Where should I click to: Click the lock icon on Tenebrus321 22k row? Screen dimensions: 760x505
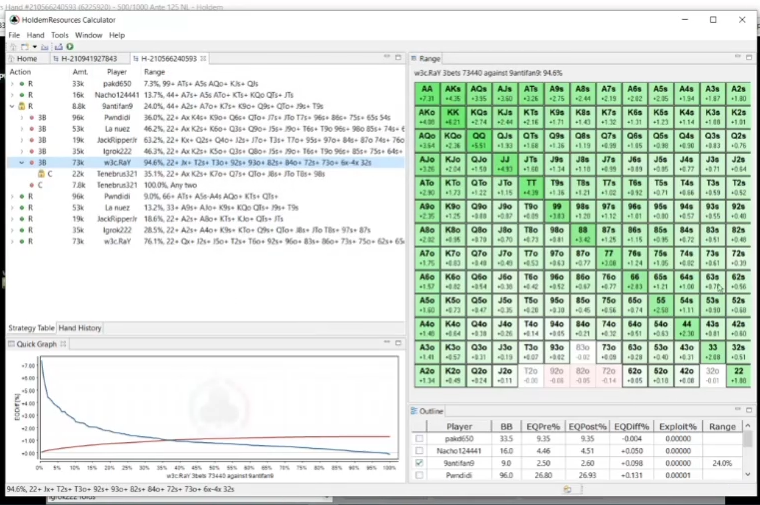[x=41, y=174]
